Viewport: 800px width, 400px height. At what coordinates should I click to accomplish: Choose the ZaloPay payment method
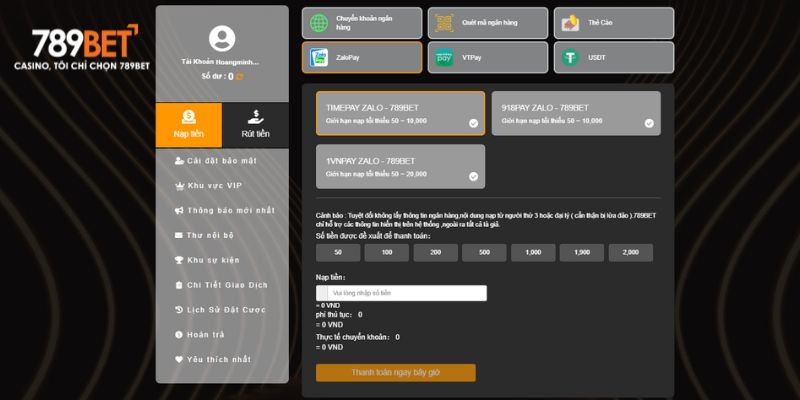362,58
